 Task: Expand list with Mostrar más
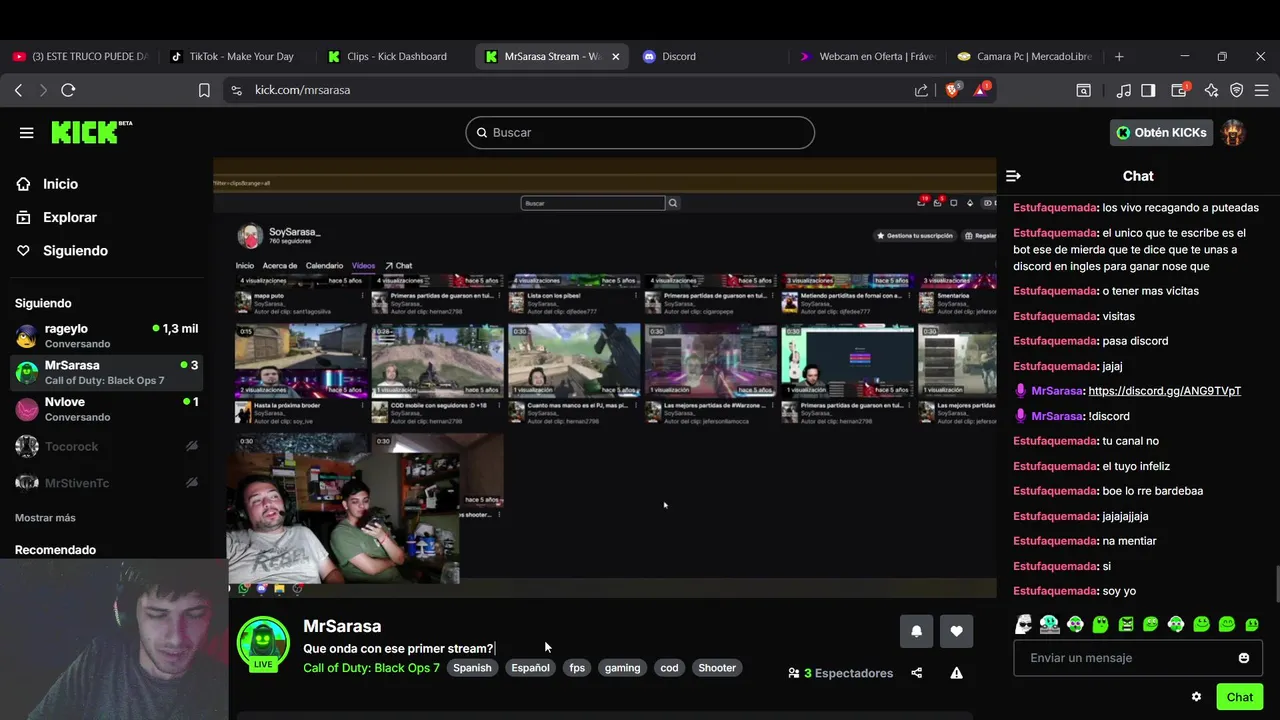coord(45,518)
